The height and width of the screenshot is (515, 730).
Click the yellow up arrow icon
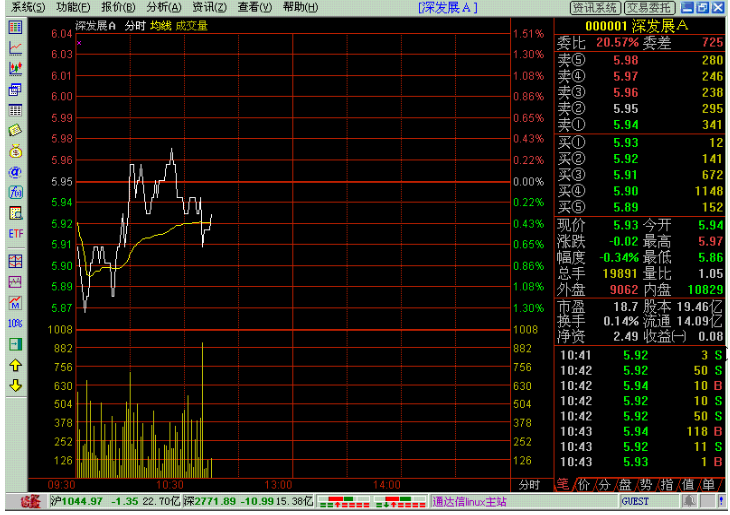pyautogui.click(x=15, y=366)
